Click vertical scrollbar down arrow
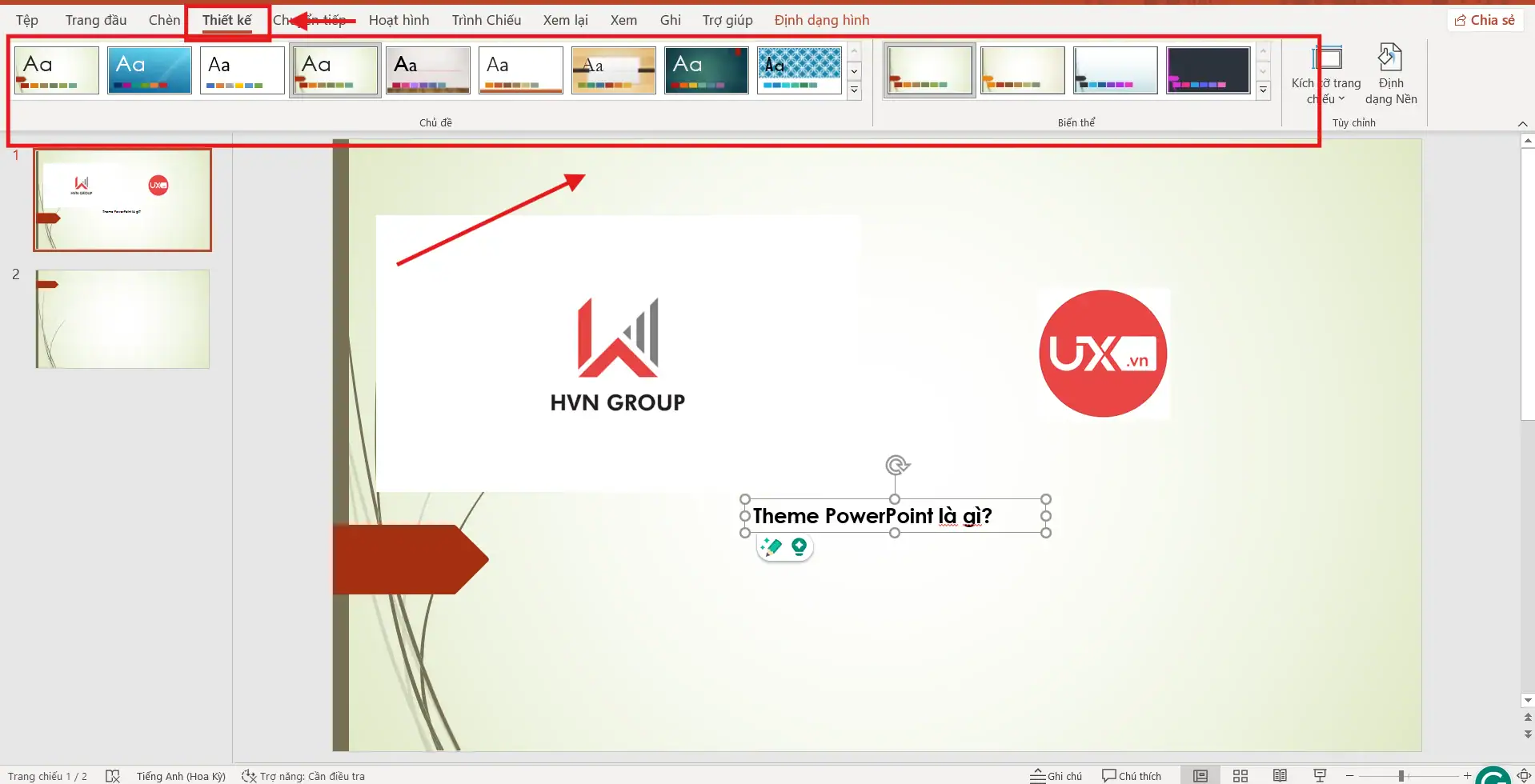The image size is (1535, 784). click(1527, 701)
